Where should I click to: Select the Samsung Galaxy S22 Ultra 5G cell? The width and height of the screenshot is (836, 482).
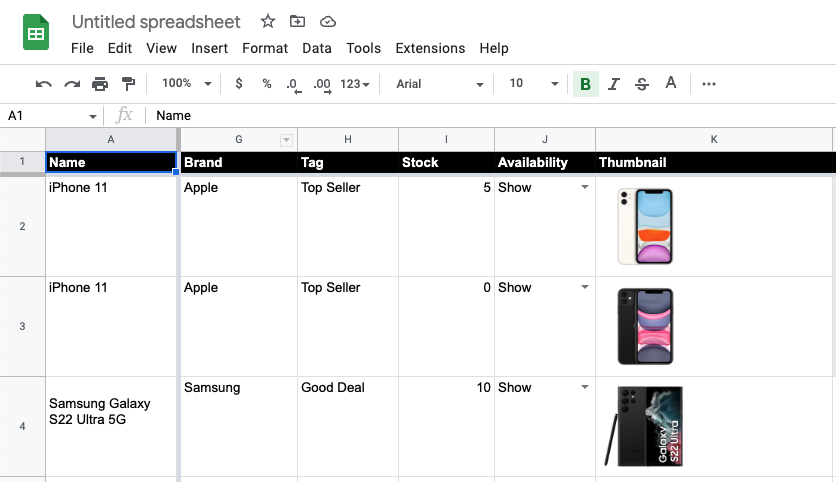click(111, 426)
